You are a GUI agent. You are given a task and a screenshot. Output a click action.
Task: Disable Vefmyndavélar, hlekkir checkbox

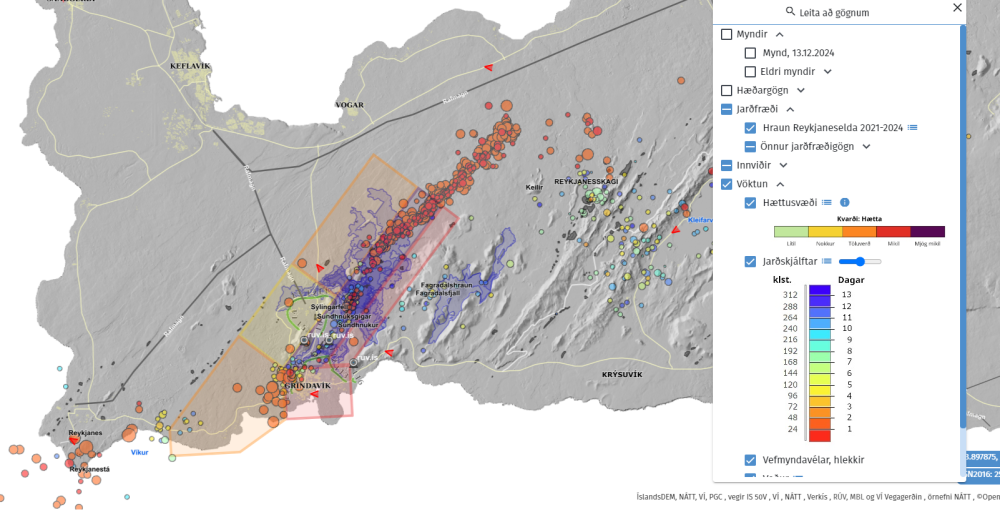point(750,460)
